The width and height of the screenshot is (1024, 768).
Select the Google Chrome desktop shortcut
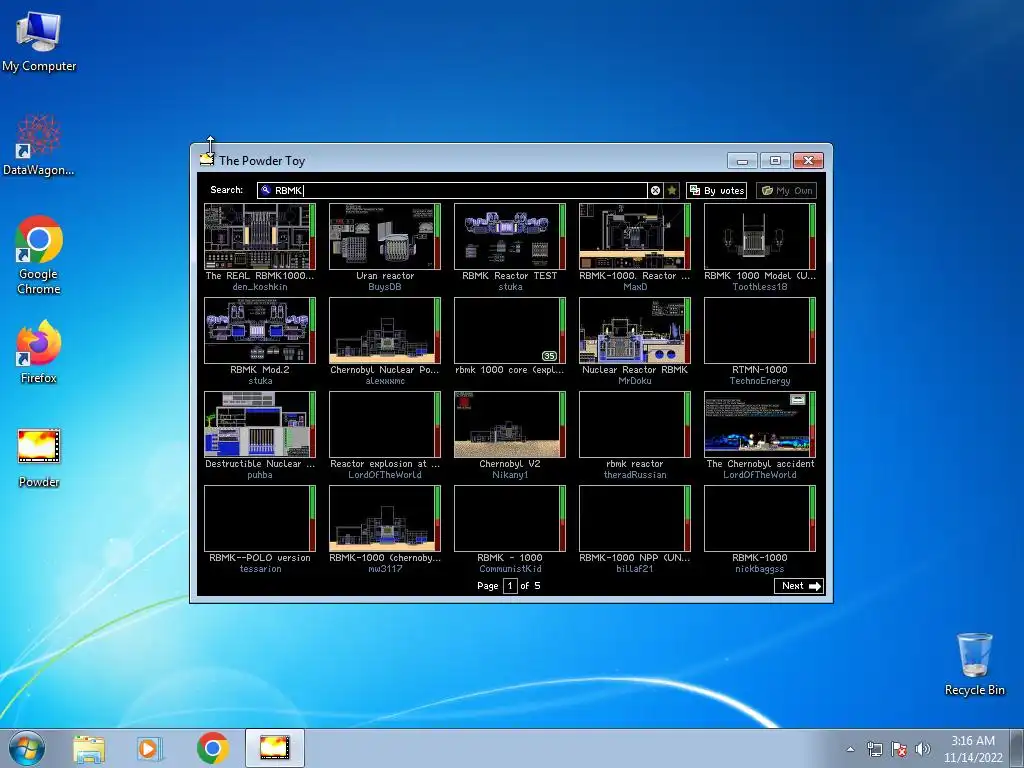(39, 255)
